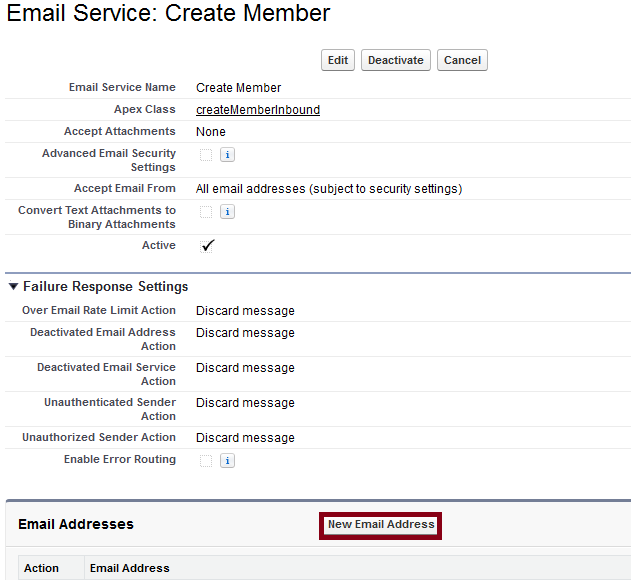The image size is (631, 580).
Task: Show info for Convert Text Attachments option
Action: click(x=227, y=212)
